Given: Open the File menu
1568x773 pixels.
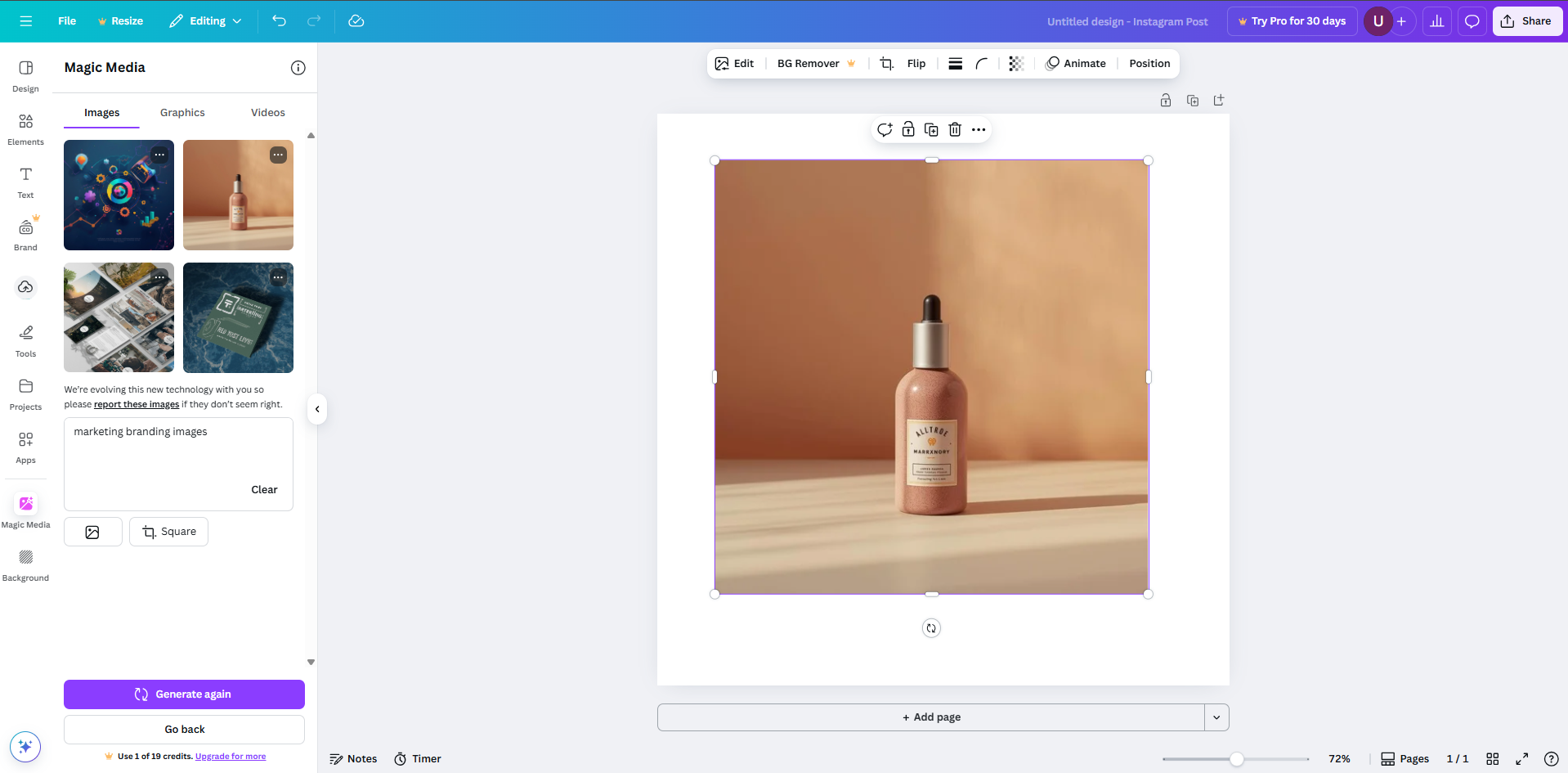Looking at the screenshot, I should pyautogui.click(x=66, y=20).
